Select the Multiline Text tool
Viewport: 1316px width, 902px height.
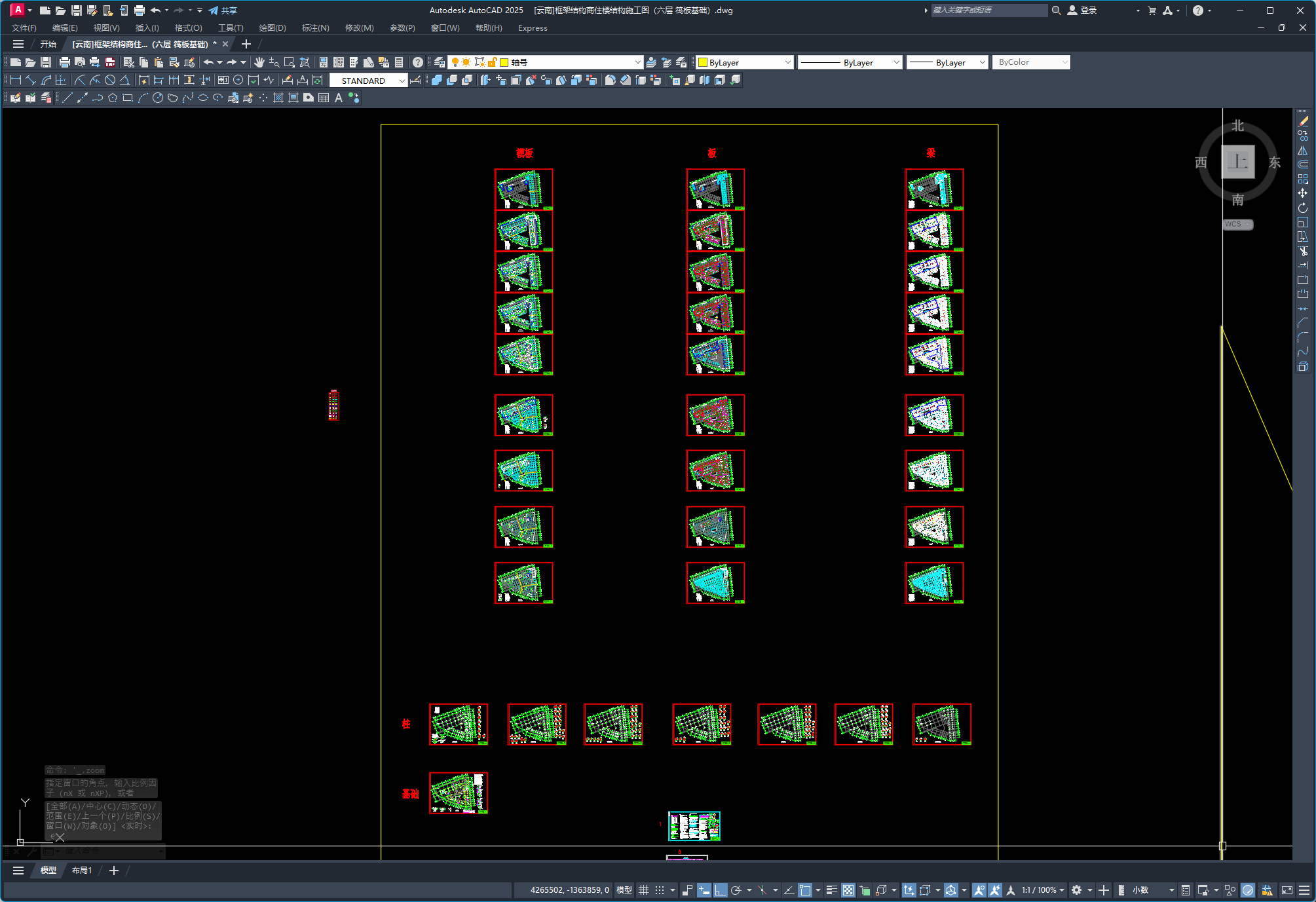pyautogui.click(x=339, y=98)
